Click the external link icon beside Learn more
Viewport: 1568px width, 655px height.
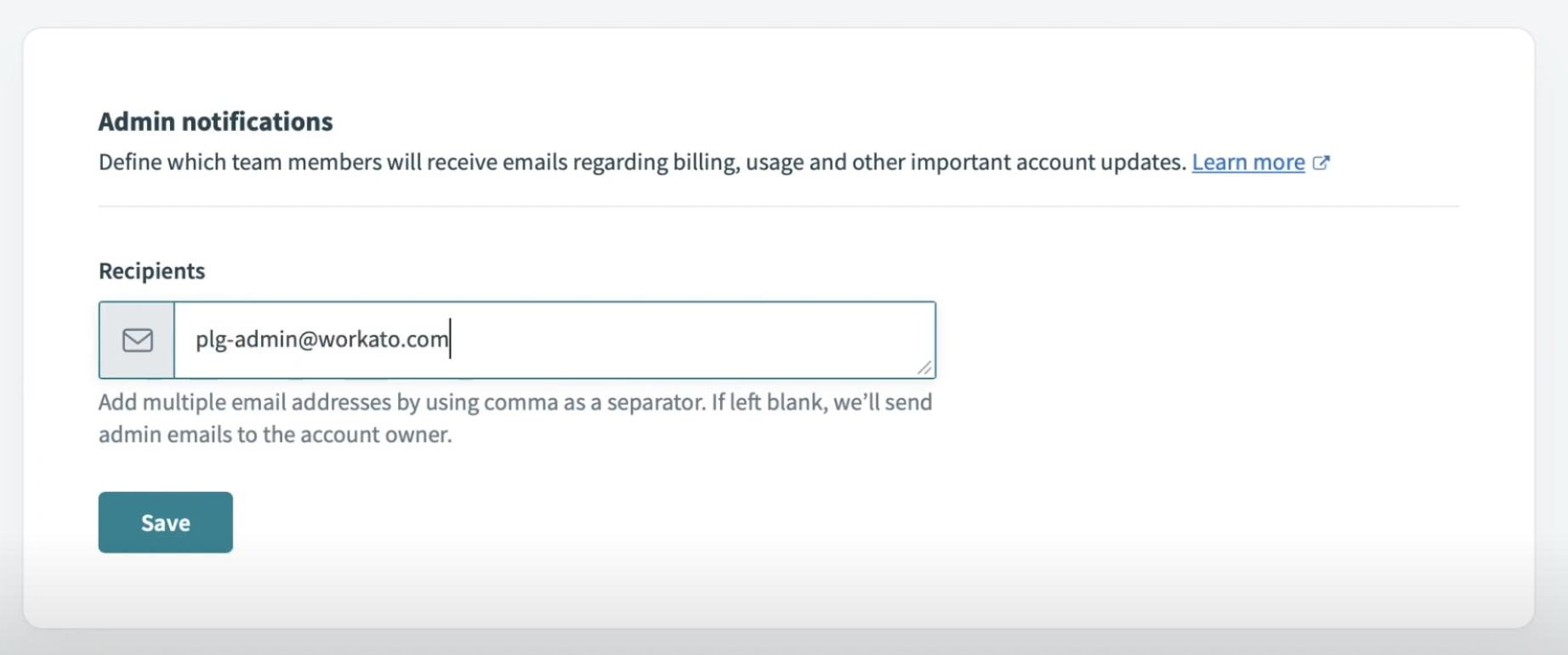click(x=1321, y=162)
